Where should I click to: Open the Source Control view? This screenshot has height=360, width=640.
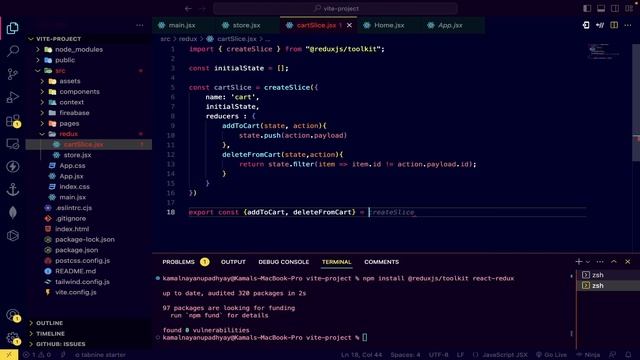13,74
